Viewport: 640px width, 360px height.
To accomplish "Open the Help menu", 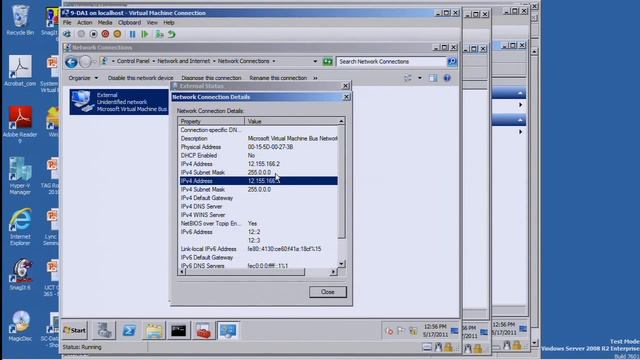I will coord(169,23).
